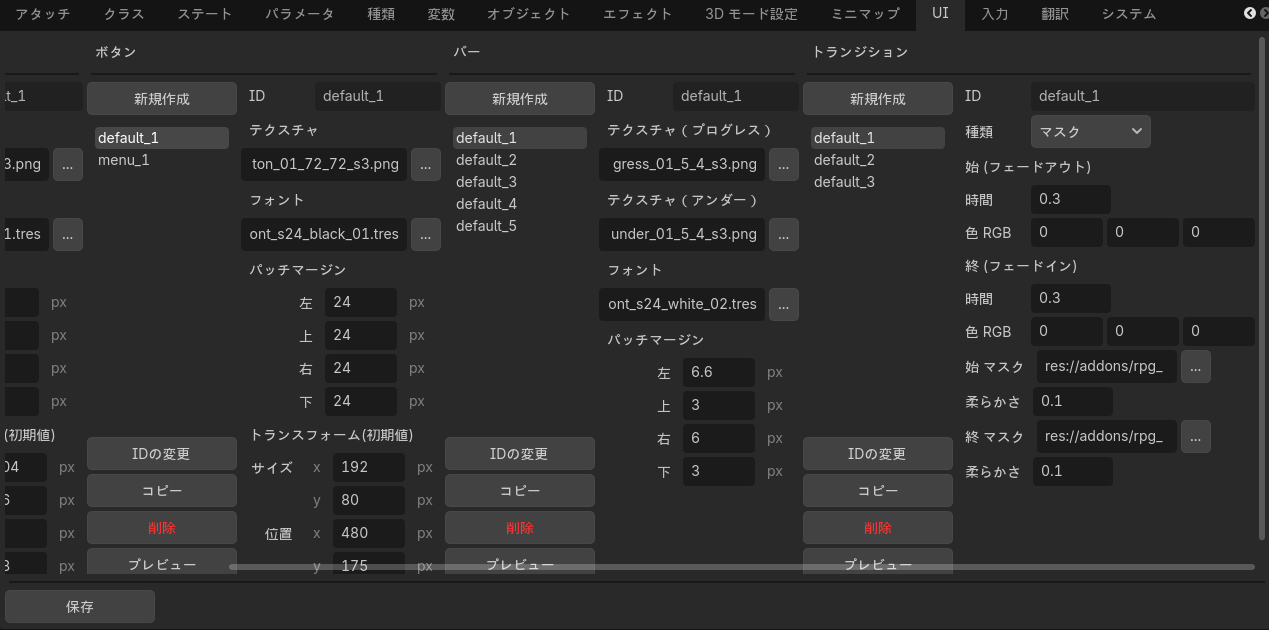1269x630 pixels.
Task: Click the first フェードアウト 色 RGB field
Action: pyautogui.click(x=1067, y=232)
